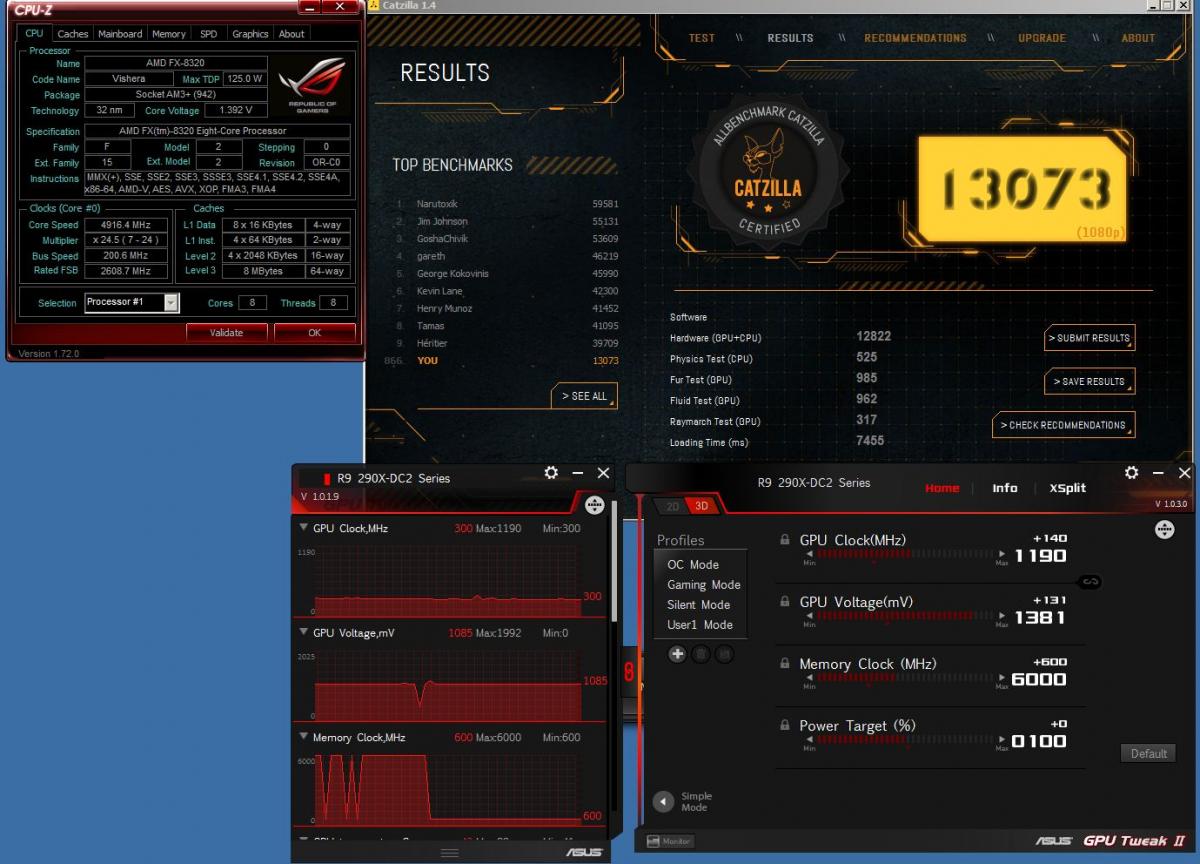The width and height of the screenshot is (1200, 864).
Task: Increase GPU Clock with the right arrow
Action: pyautogui.click(x=1002, y=553)
